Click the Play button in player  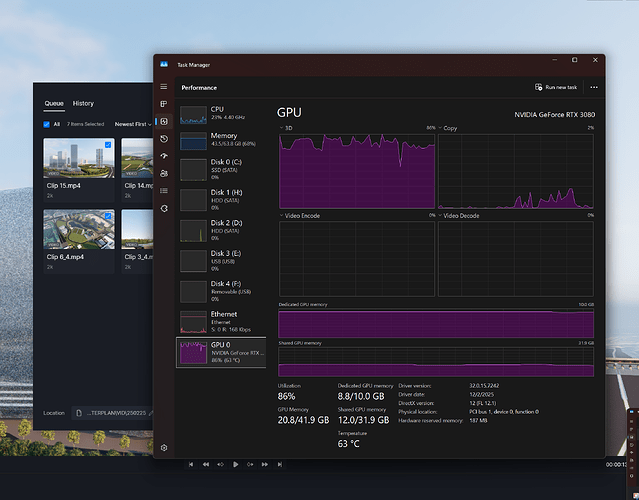click(x=235, y=465)
